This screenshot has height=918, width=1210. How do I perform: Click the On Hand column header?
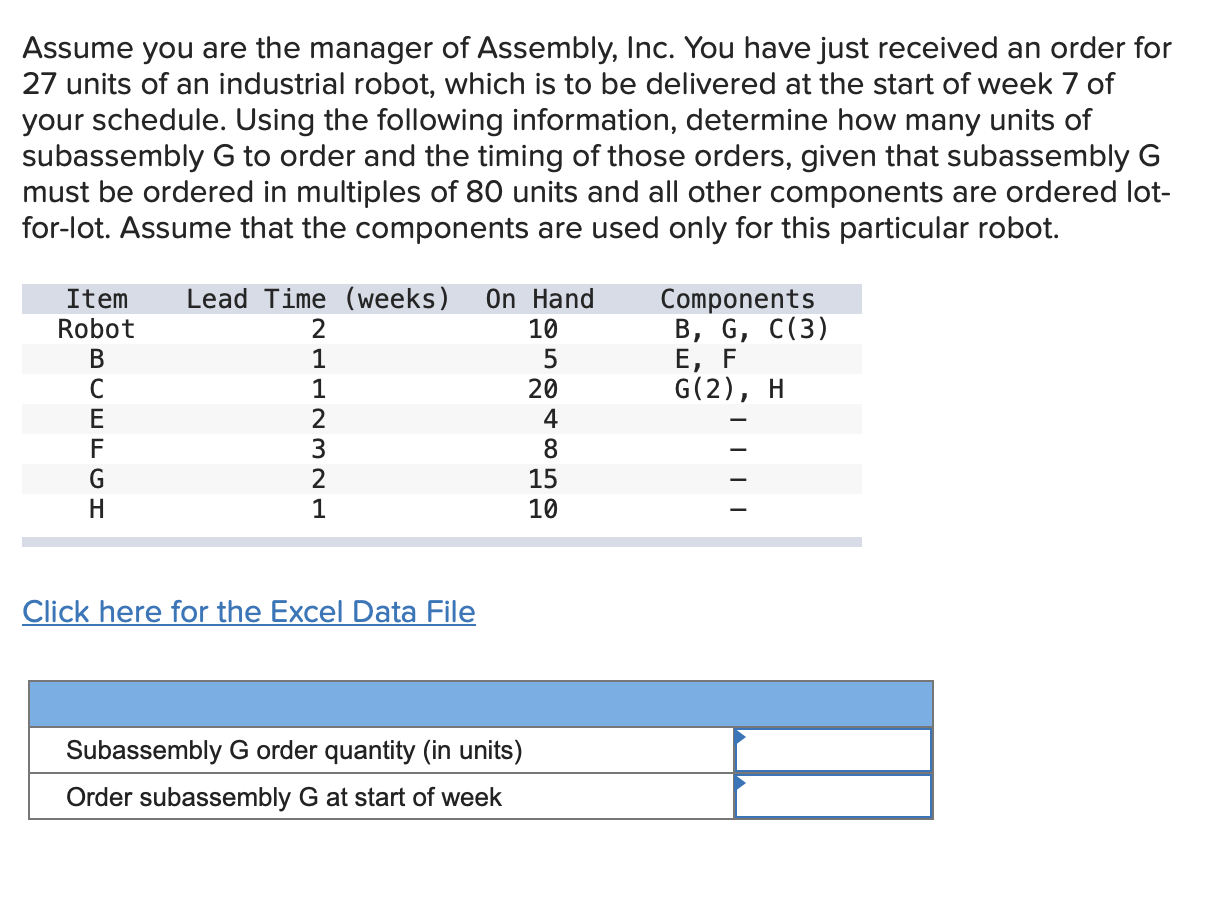tap(539, 298)
